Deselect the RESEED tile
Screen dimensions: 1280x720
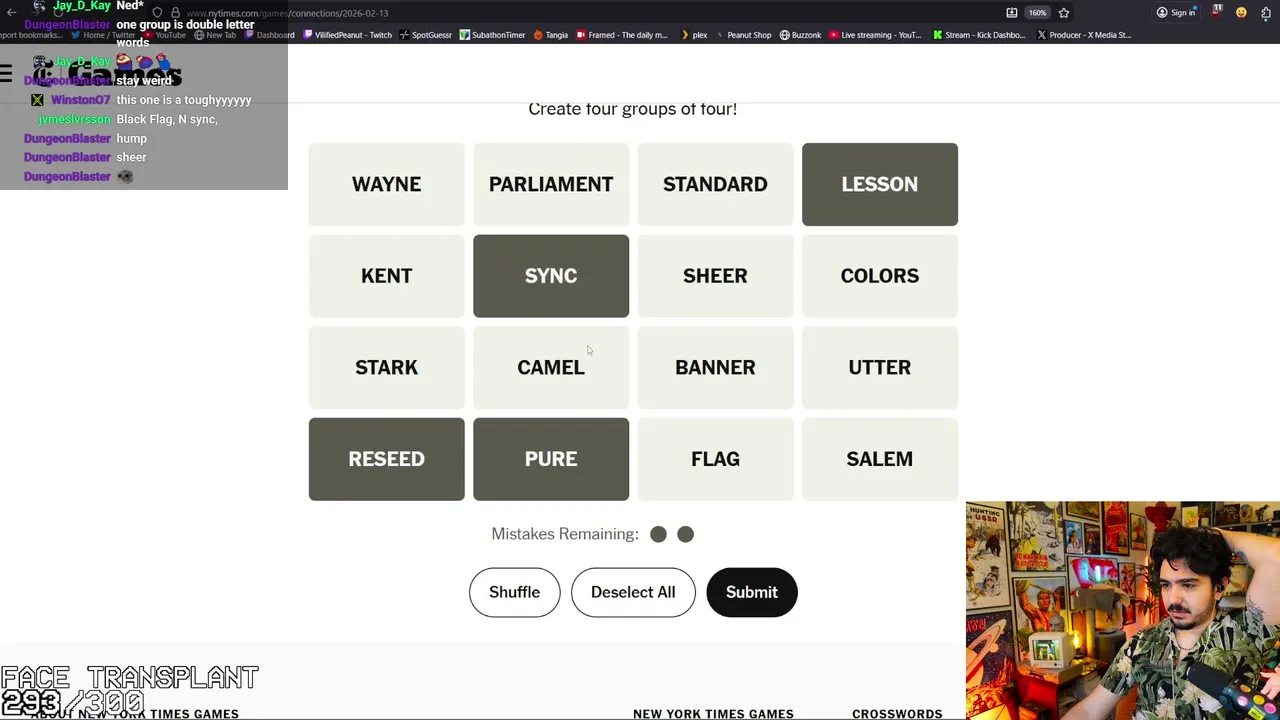click(386, 459)
